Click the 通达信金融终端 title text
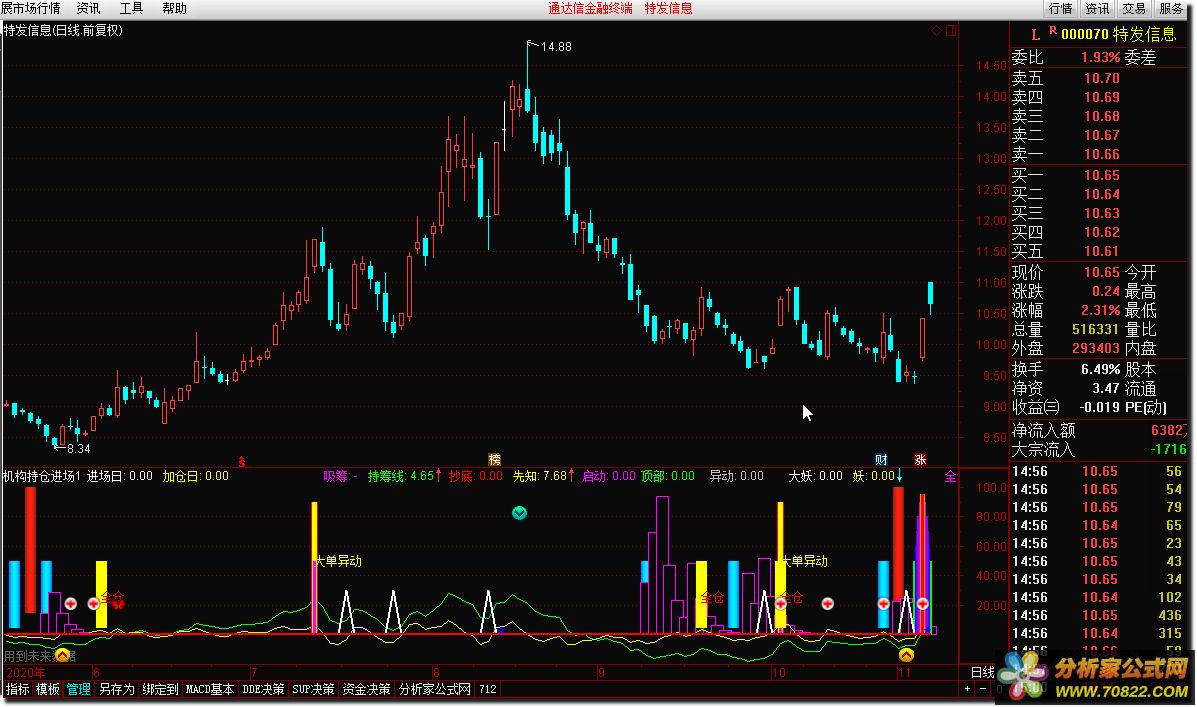 point(590,8)
